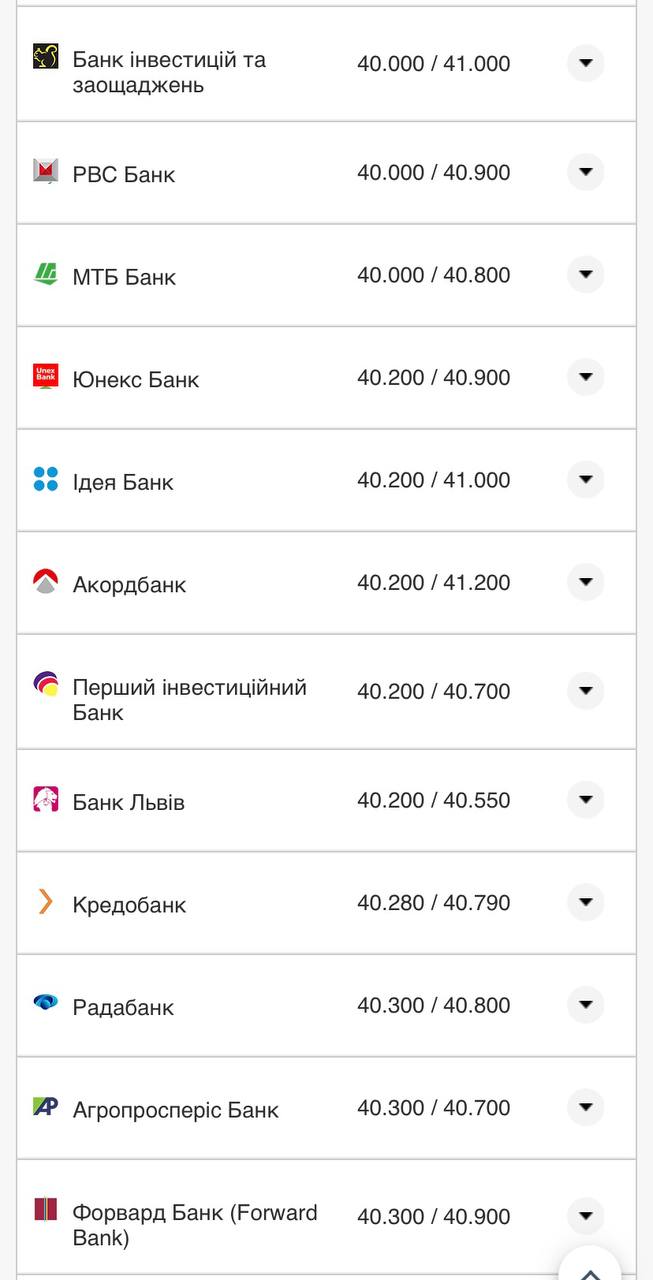The width and height of the screenshot is (653, 1280).
Task: Click the Акордбанк logo icon
Action: 46,581
